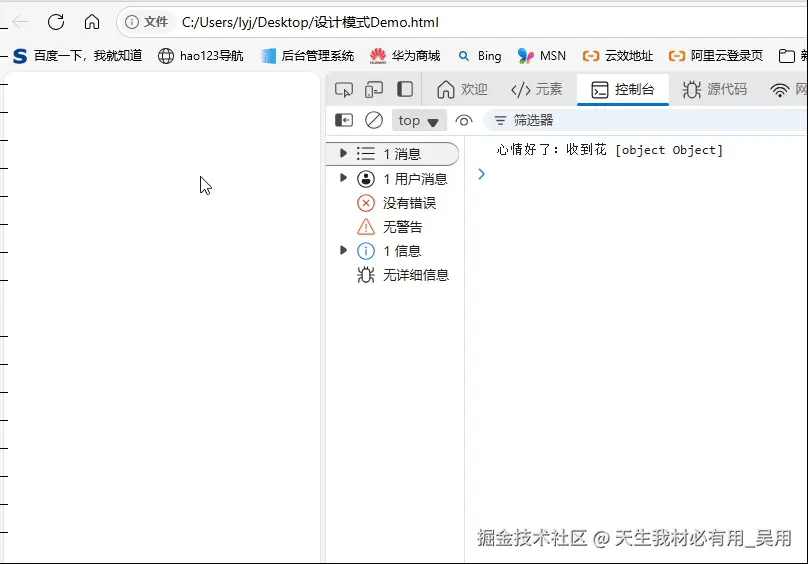Open the 华为商城 bookmark
808x564 pixels.
click(405, 56)
